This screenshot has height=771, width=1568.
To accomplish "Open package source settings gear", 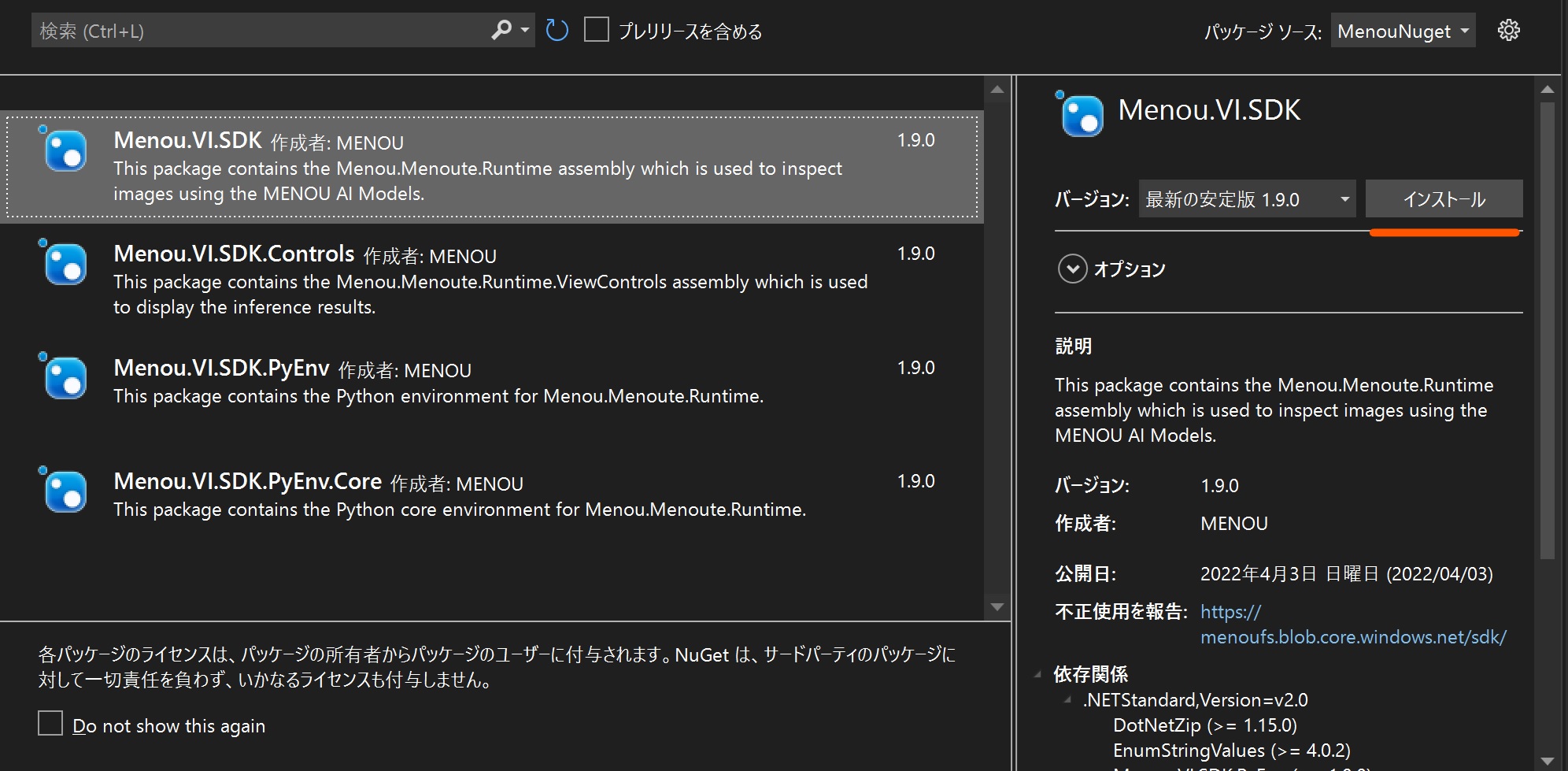I will tap(1508, 31).
